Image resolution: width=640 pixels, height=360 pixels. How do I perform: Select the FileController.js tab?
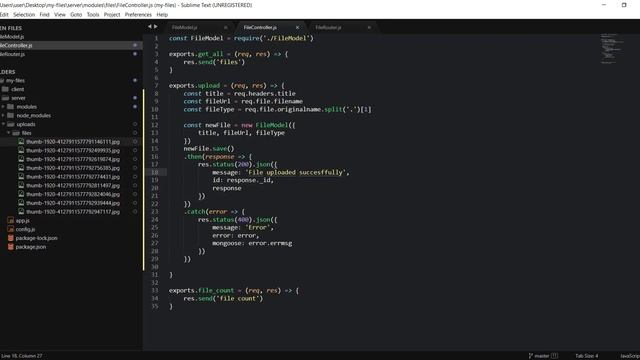(260, 27)
